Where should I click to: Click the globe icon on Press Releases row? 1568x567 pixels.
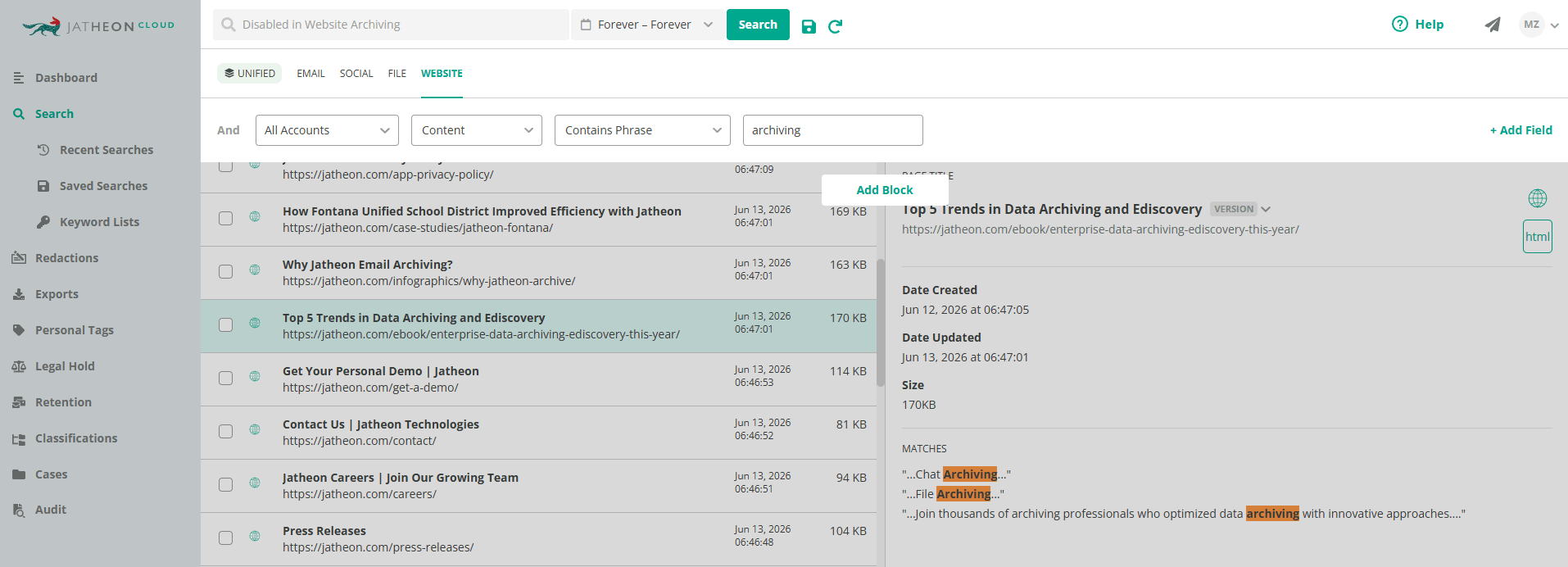coord(255,536)
